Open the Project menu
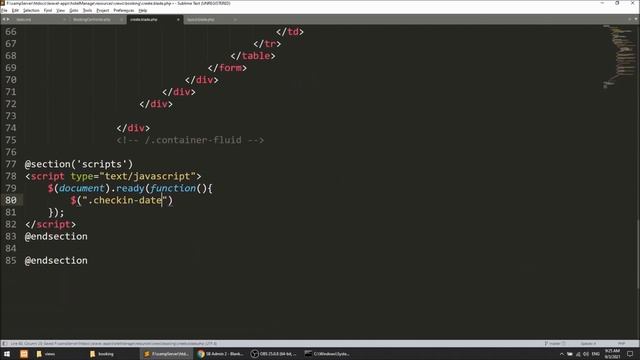The width and height of the screenshot is (640, 360). (x=102, y=10)
